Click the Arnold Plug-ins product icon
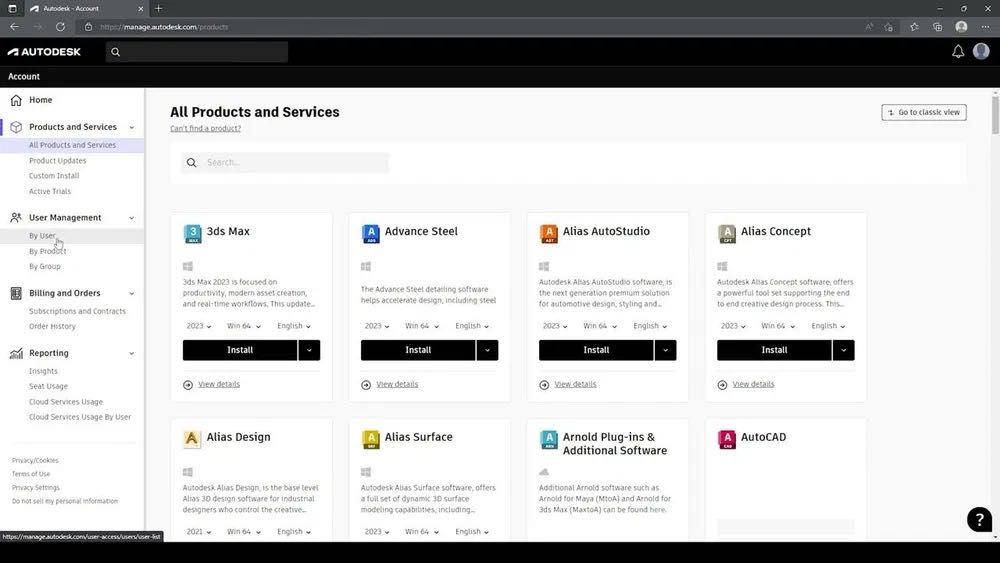 tap(549, 440)
